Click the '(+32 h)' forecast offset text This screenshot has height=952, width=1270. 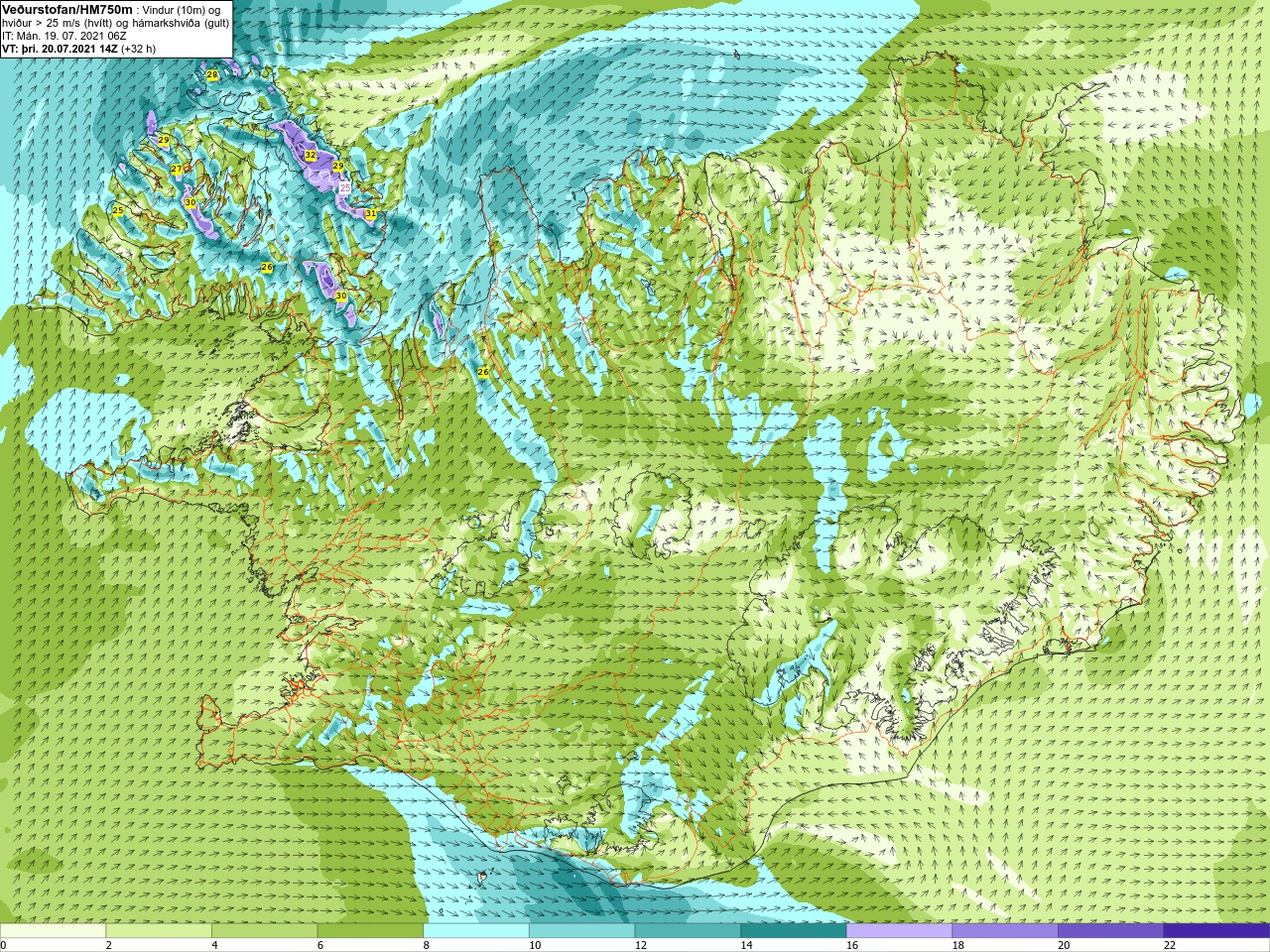point(138,49)
